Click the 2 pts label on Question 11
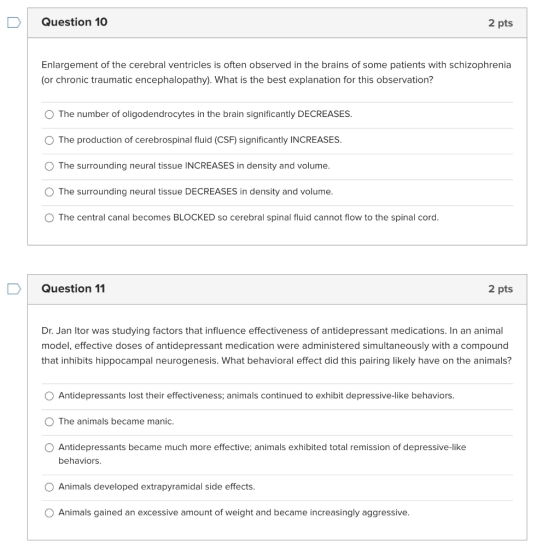Screen dimensions: 560x548 [x=500, y=289]
